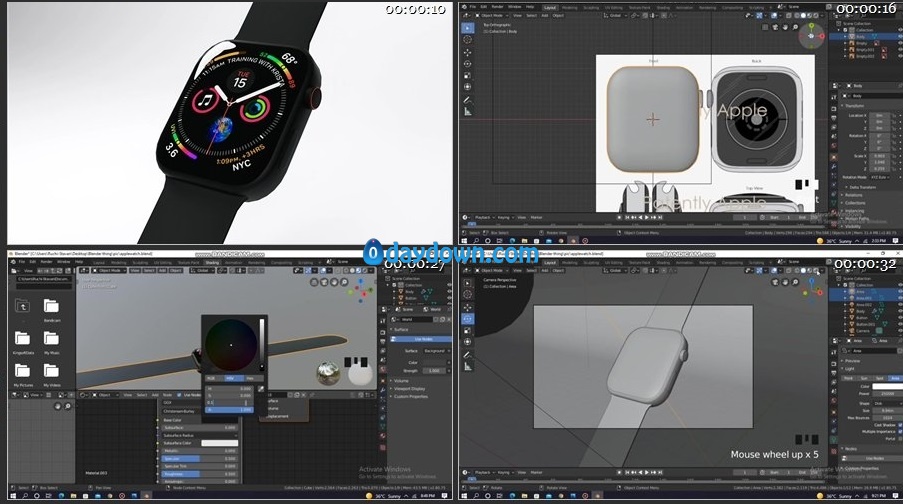Open File menu in 00:00:16 frame

(473, 7)
